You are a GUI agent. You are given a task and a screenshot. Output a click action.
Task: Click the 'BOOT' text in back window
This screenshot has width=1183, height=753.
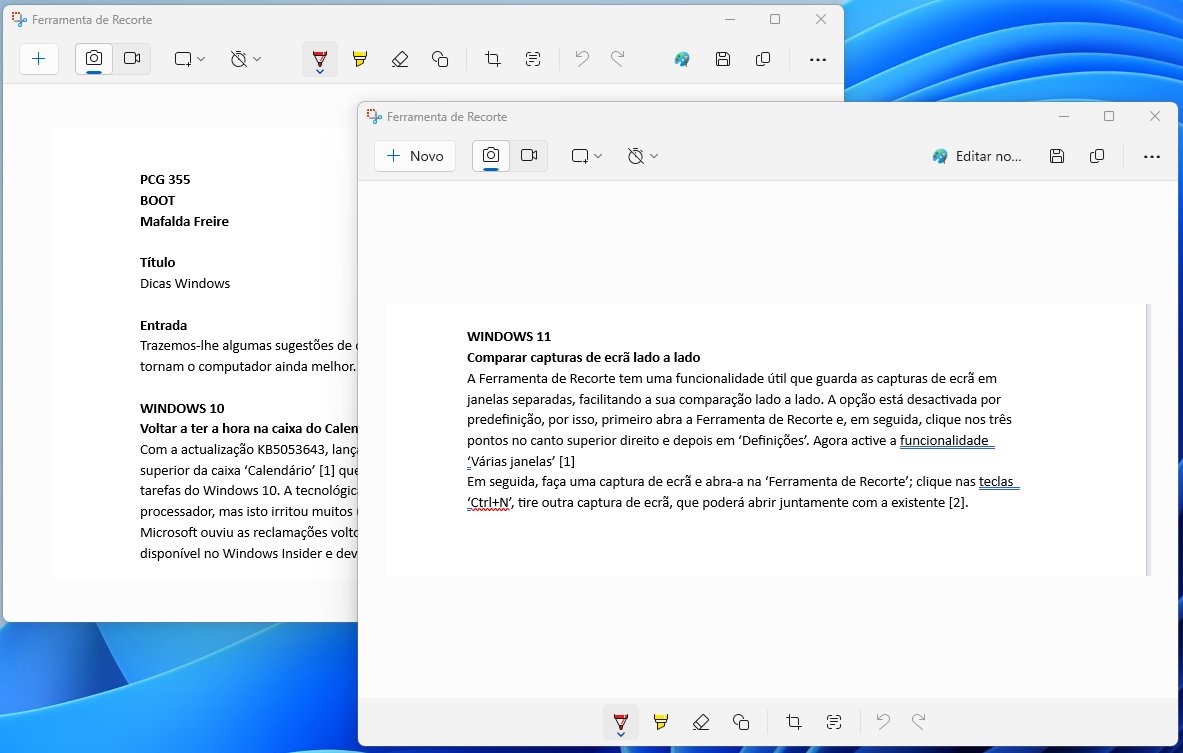click(x=158, y=201)
